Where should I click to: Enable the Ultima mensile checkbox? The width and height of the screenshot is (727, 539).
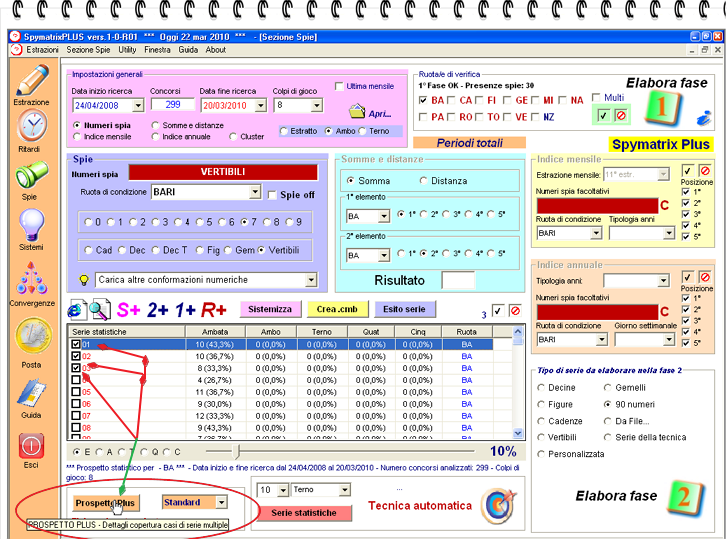(x=340, y=86)
